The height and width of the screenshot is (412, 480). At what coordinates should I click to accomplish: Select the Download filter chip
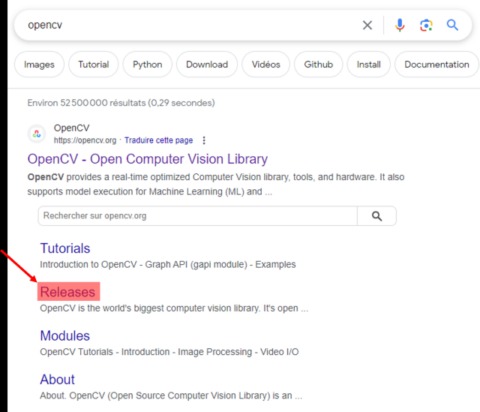click(207, 64)
